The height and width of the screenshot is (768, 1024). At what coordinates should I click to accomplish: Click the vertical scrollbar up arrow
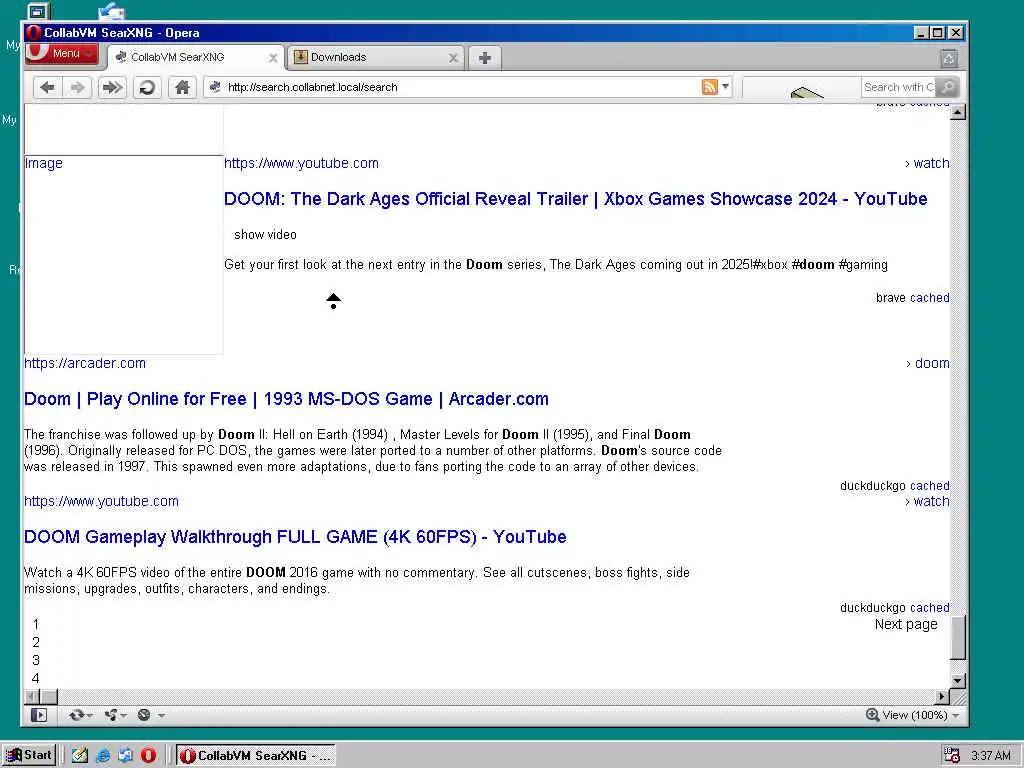(x=958, y=112)
